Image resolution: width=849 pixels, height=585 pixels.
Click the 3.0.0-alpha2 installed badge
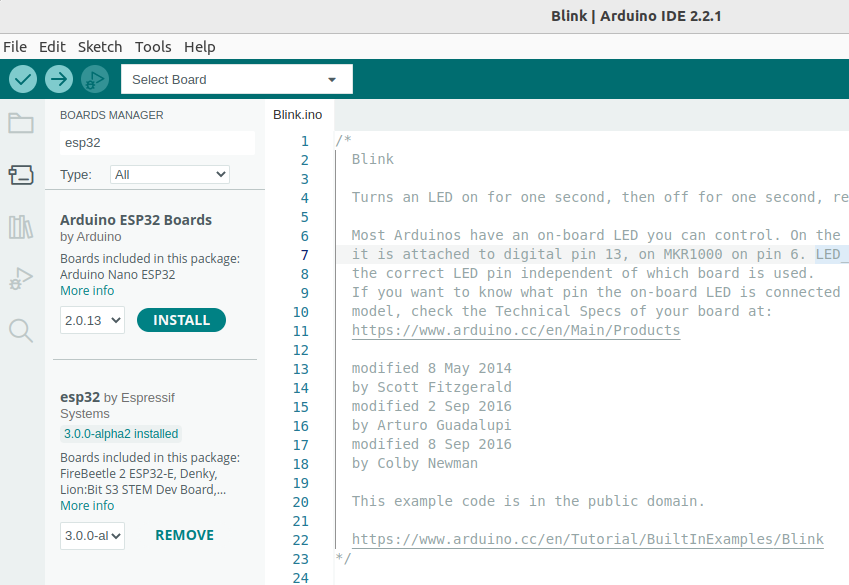121,434
